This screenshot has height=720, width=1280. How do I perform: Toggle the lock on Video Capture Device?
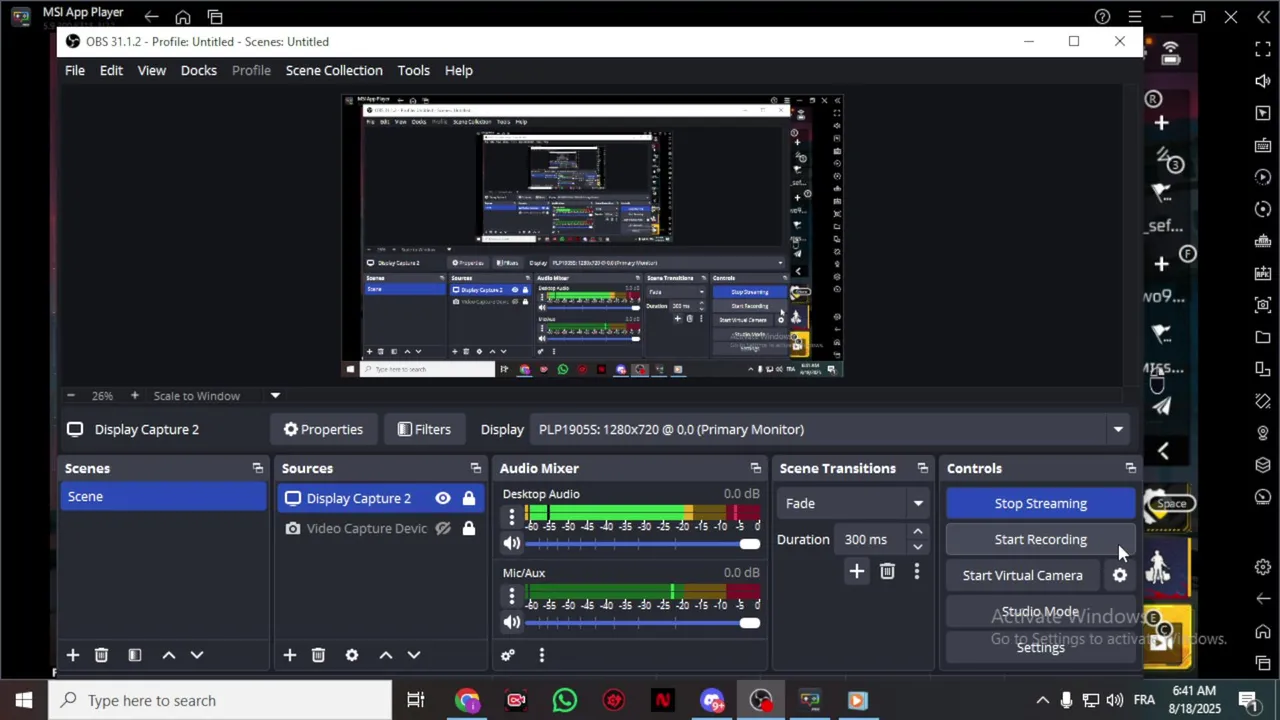click(469, 528)
